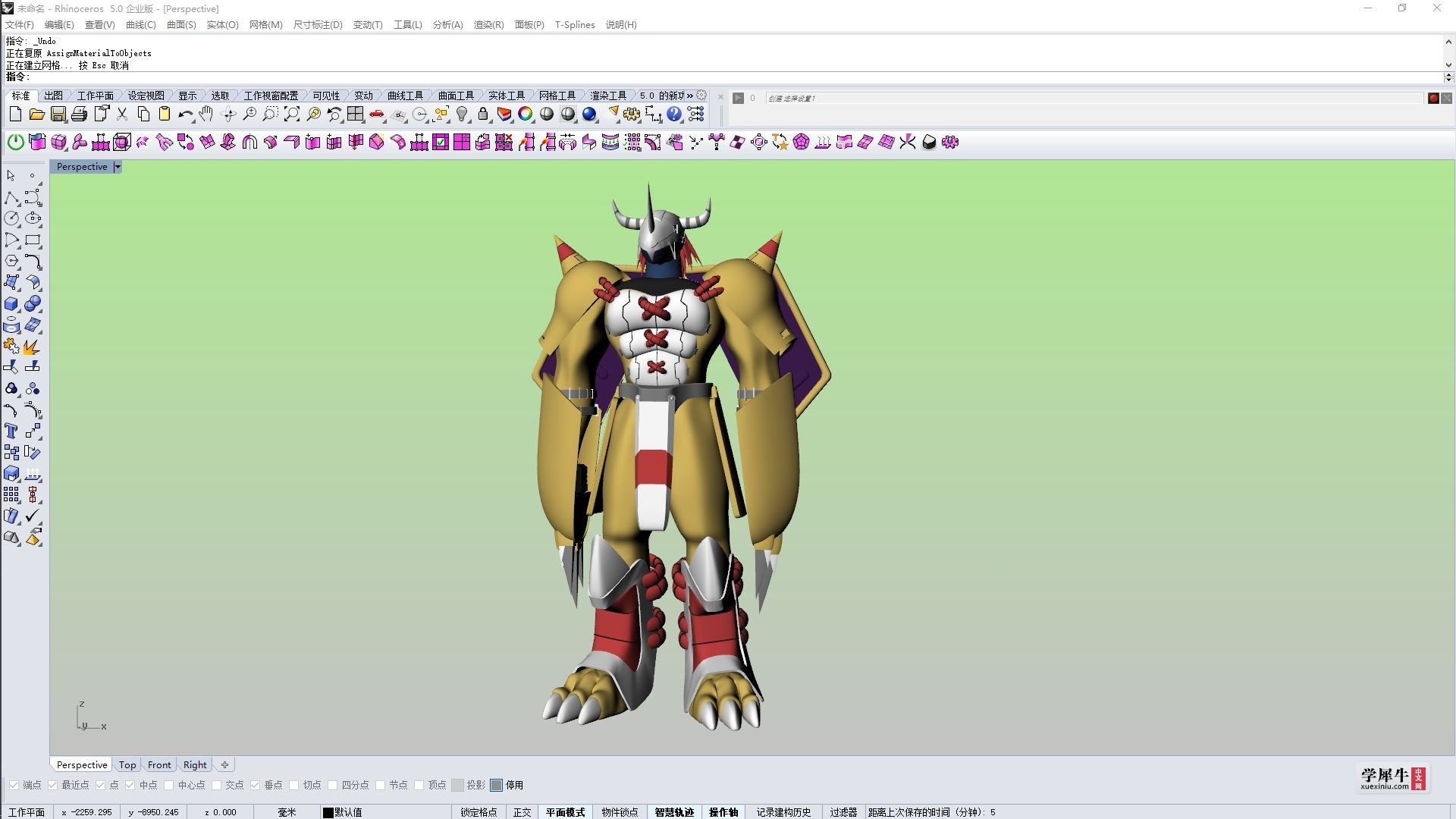1456x819 pixels.
Task: Click the 过滤器 filter status button
Action: pyautogui.click(x=843, y=812)
